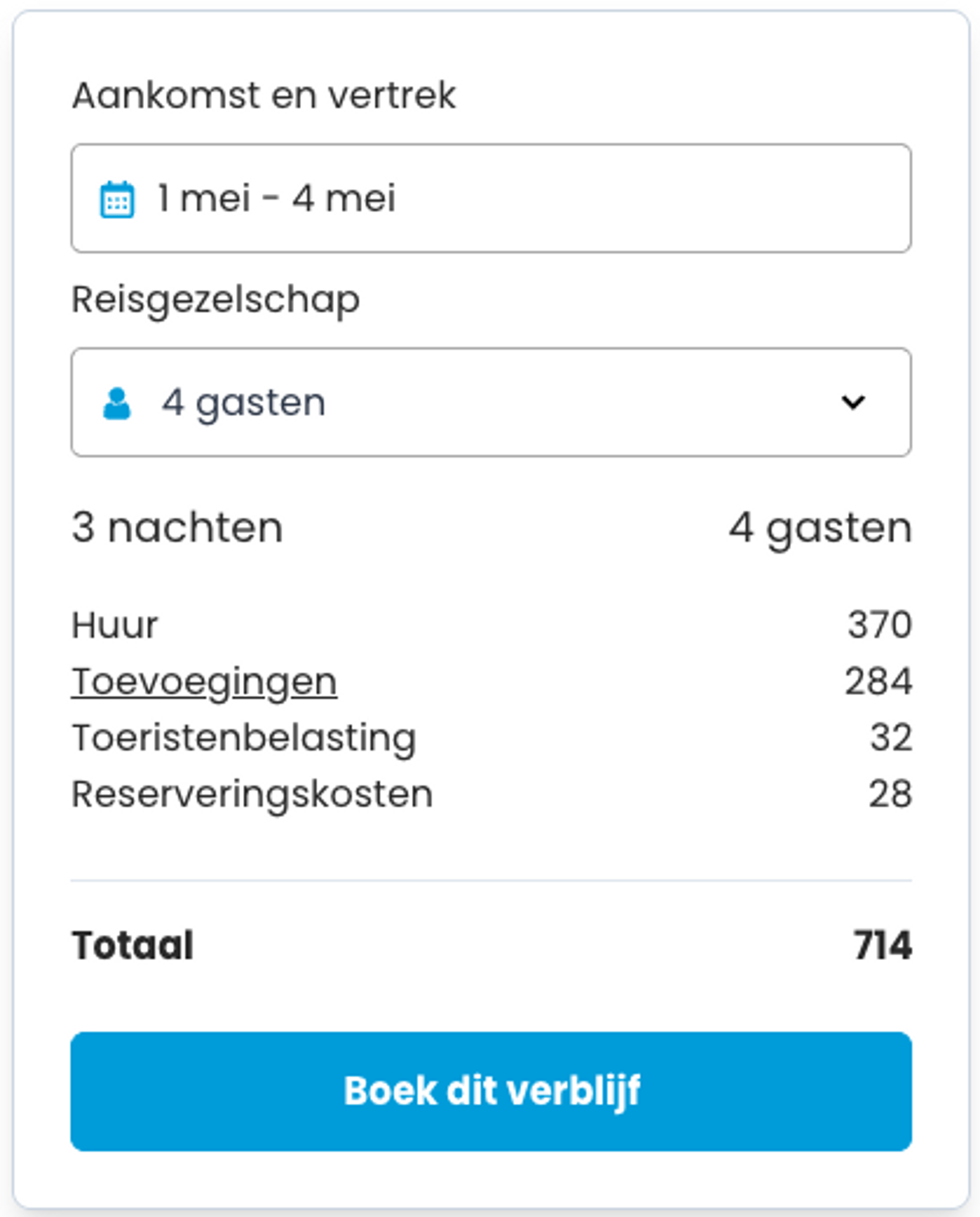Select the 1 mei - 4 mei date field
Screen dimensions: 980x1217
(x=491, y=199)
